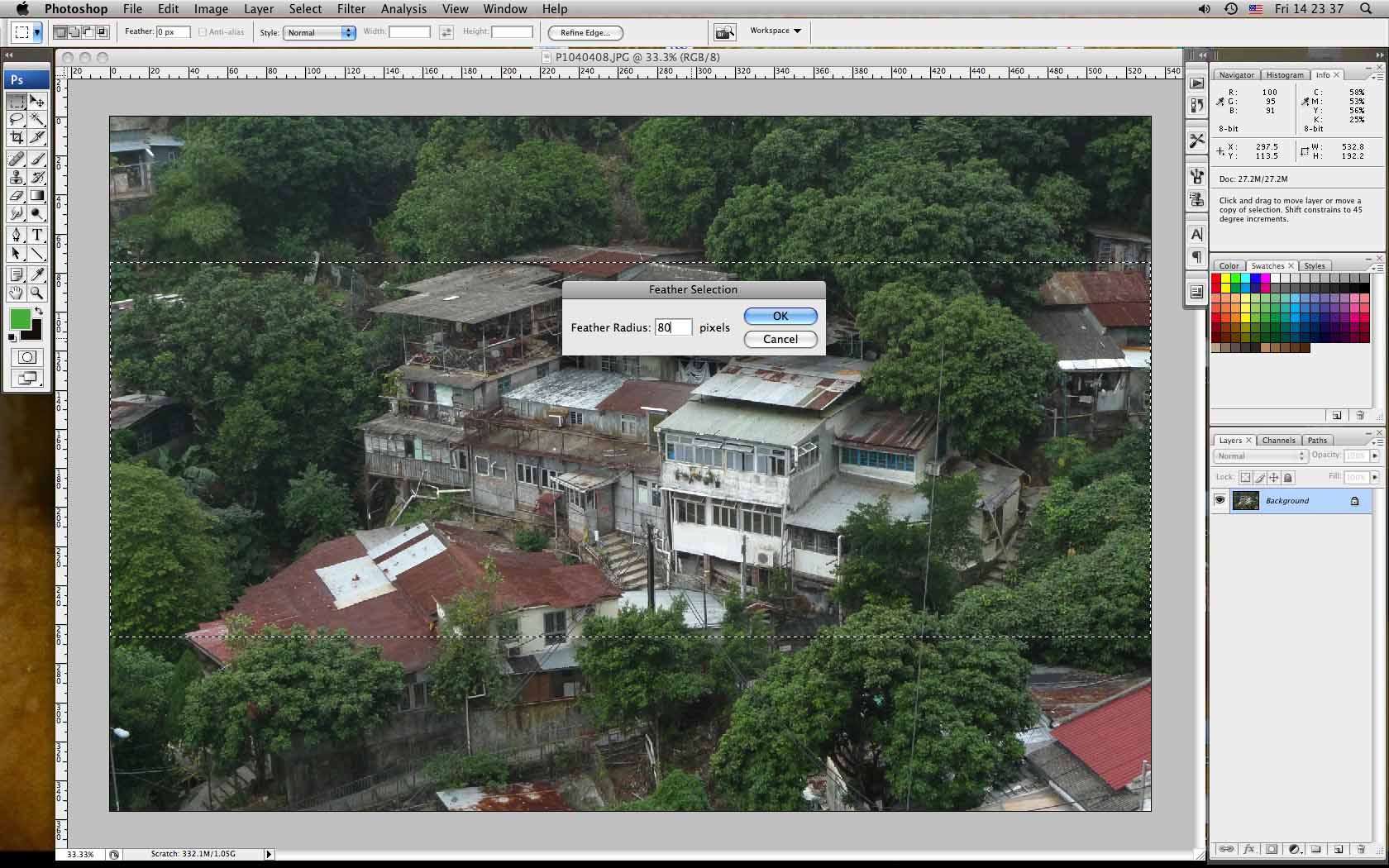1389x868 pixels.
Task: Choose Add to selection mode
Action: (x=74, y=32)
